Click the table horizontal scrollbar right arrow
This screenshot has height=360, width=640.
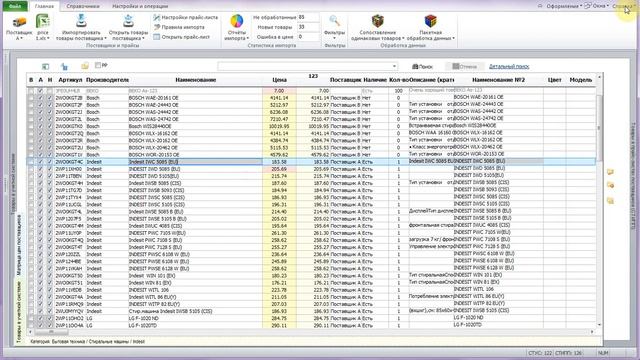point(592,332)
